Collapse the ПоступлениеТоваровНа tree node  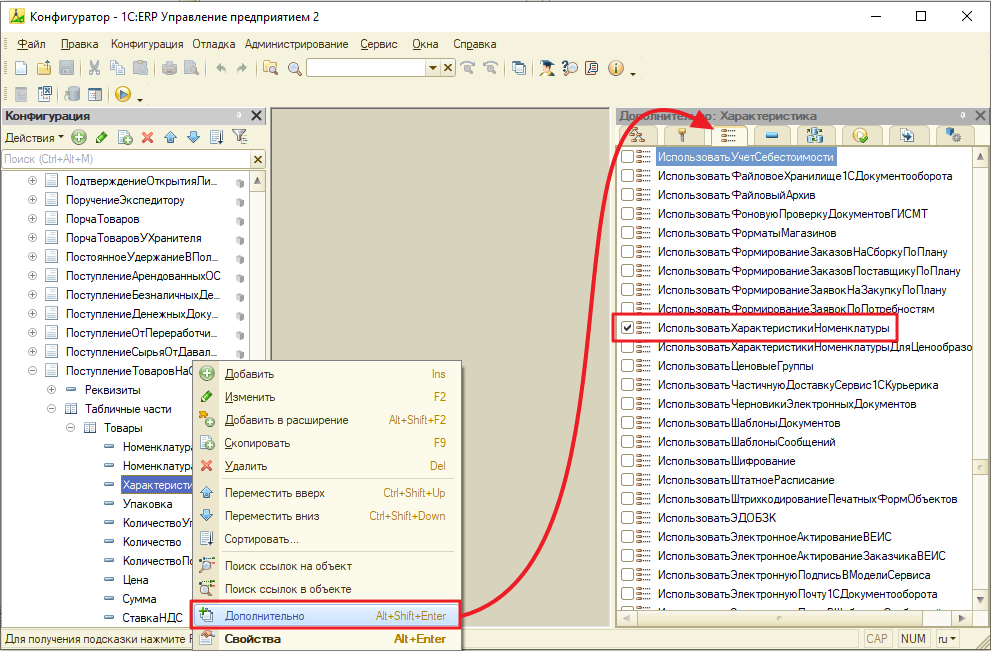point(32,370)
